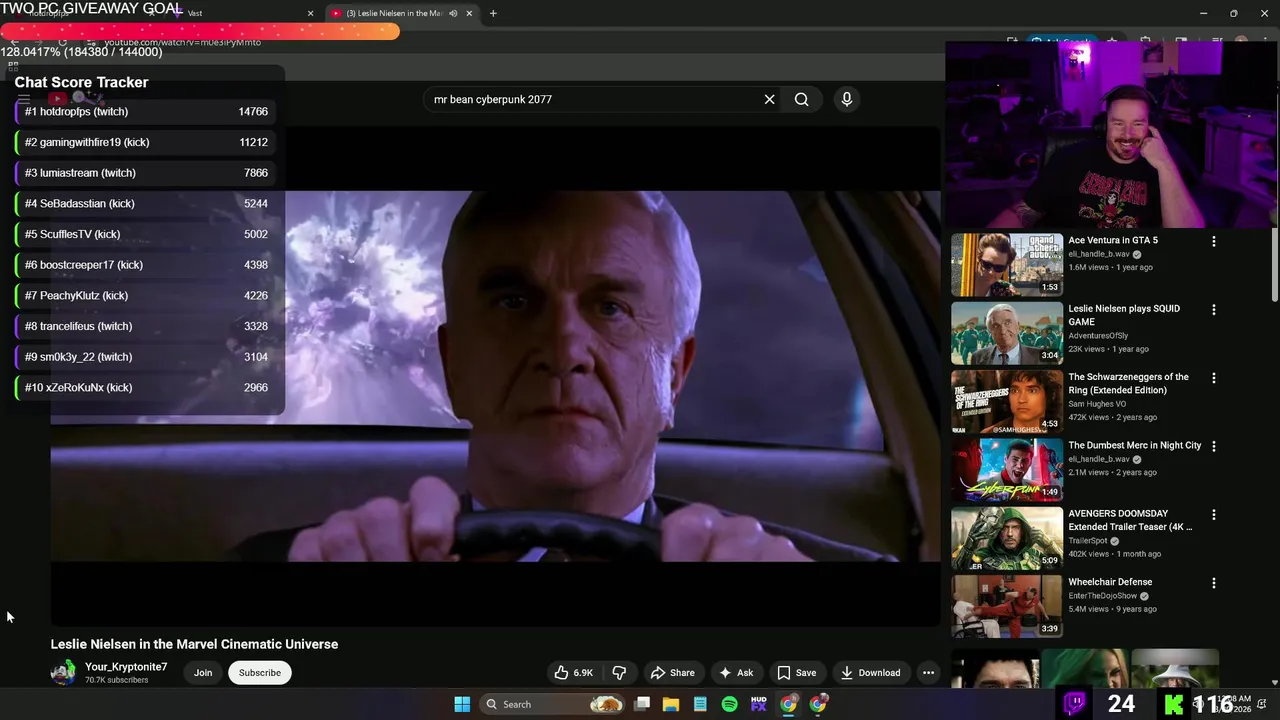
Task: Click '#5 ScufflesTV (kick)' tracker row
Action: coord(146,234)
